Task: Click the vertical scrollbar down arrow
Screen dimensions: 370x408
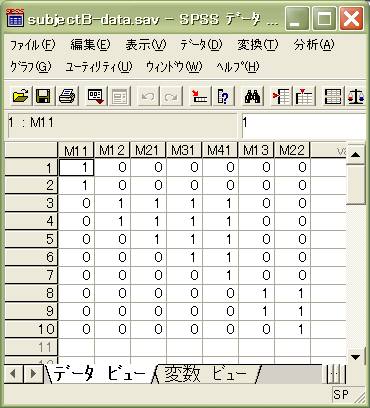Action: point(356,357)
